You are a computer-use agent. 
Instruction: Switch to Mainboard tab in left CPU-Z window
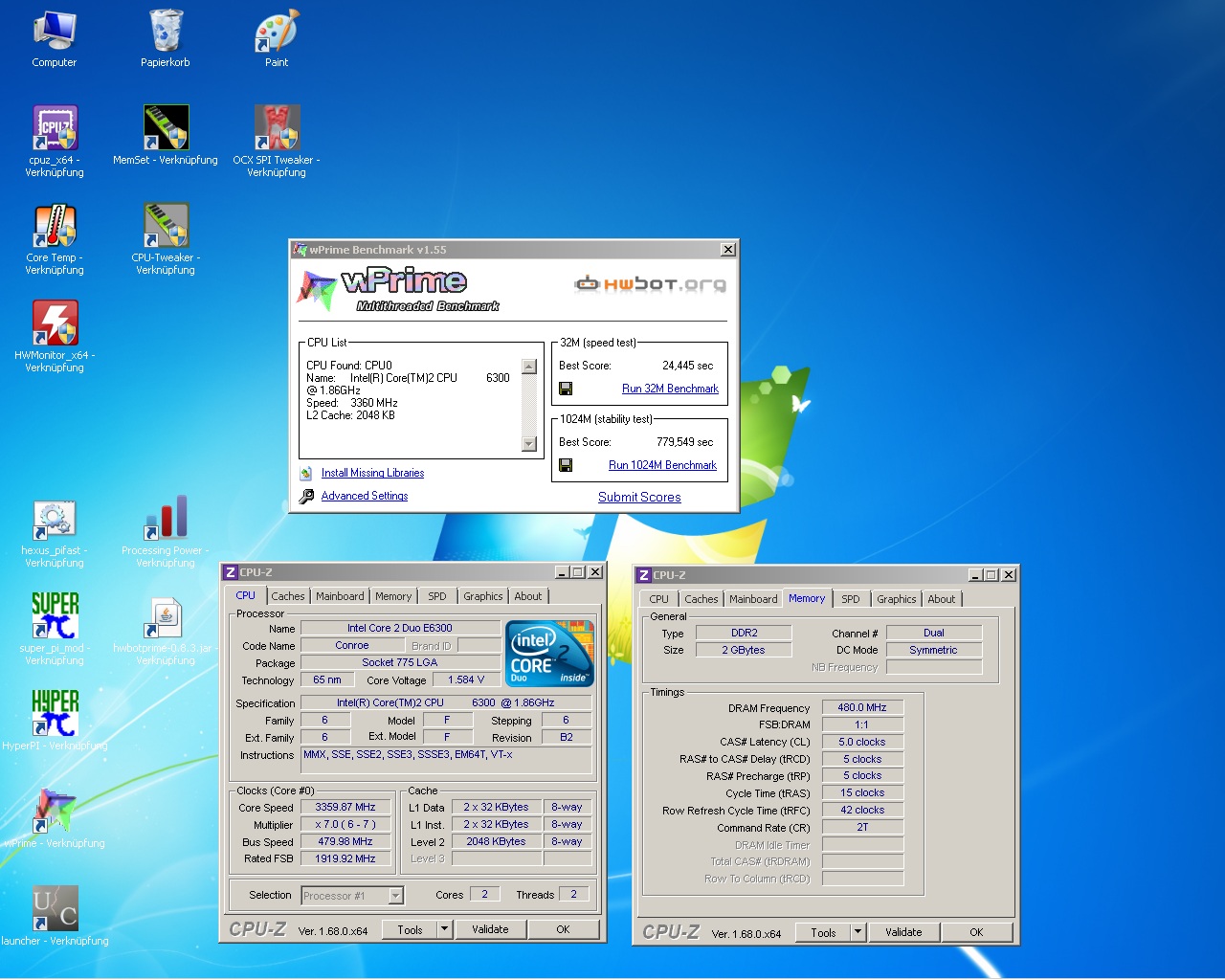340,596
